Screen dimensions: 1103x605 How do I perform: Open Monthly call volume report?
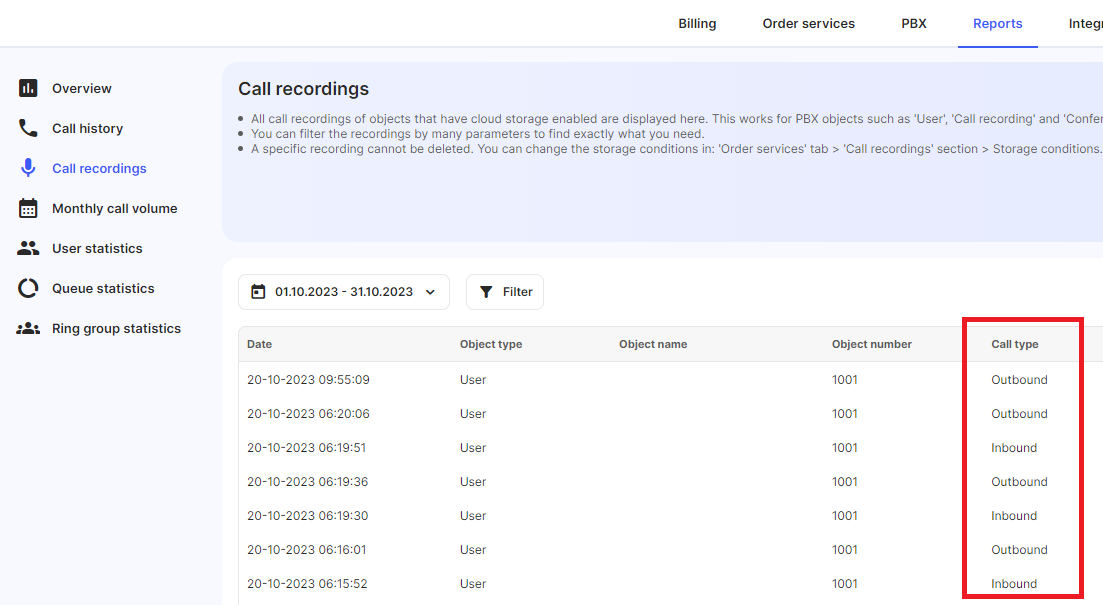(x=115, y=208)
